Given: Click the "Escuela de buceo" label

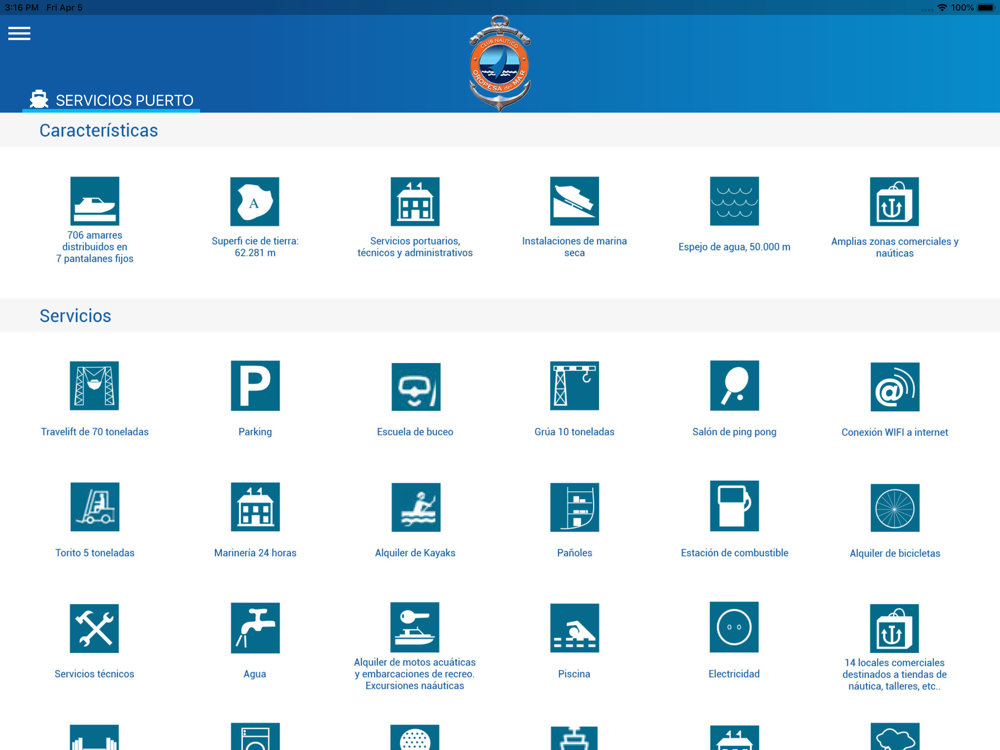Looking at the screenshot, I should (415, 432).
